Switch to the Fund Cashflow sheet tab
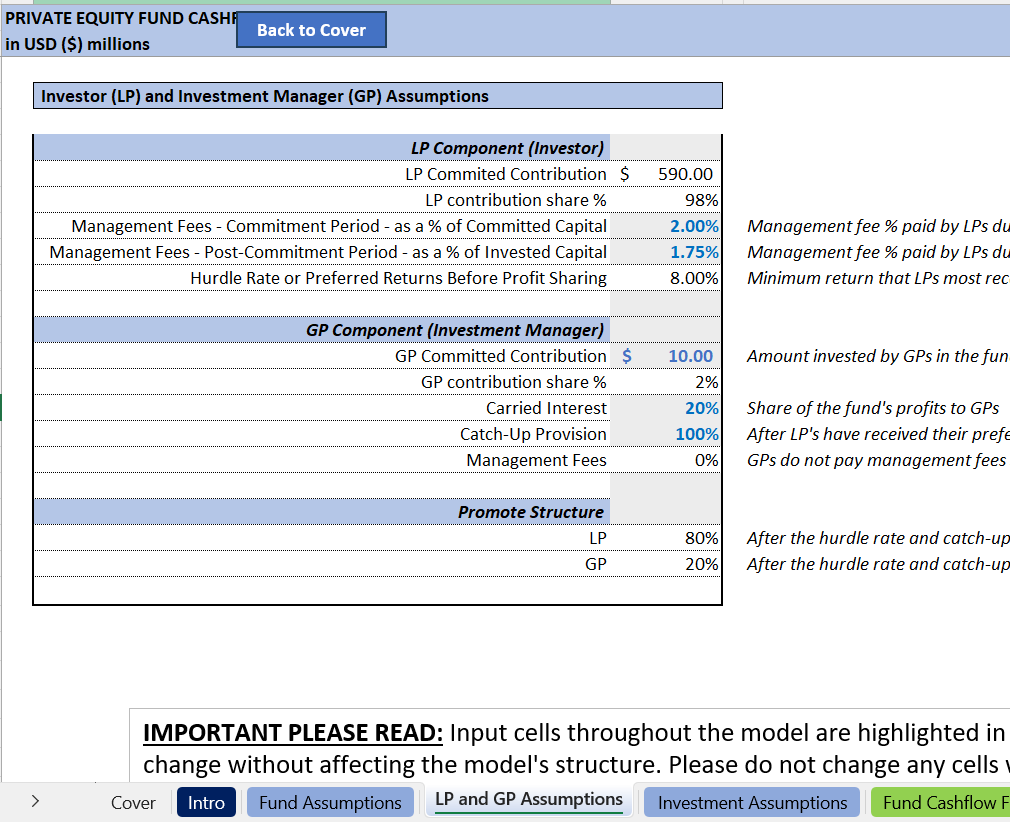 940,803
